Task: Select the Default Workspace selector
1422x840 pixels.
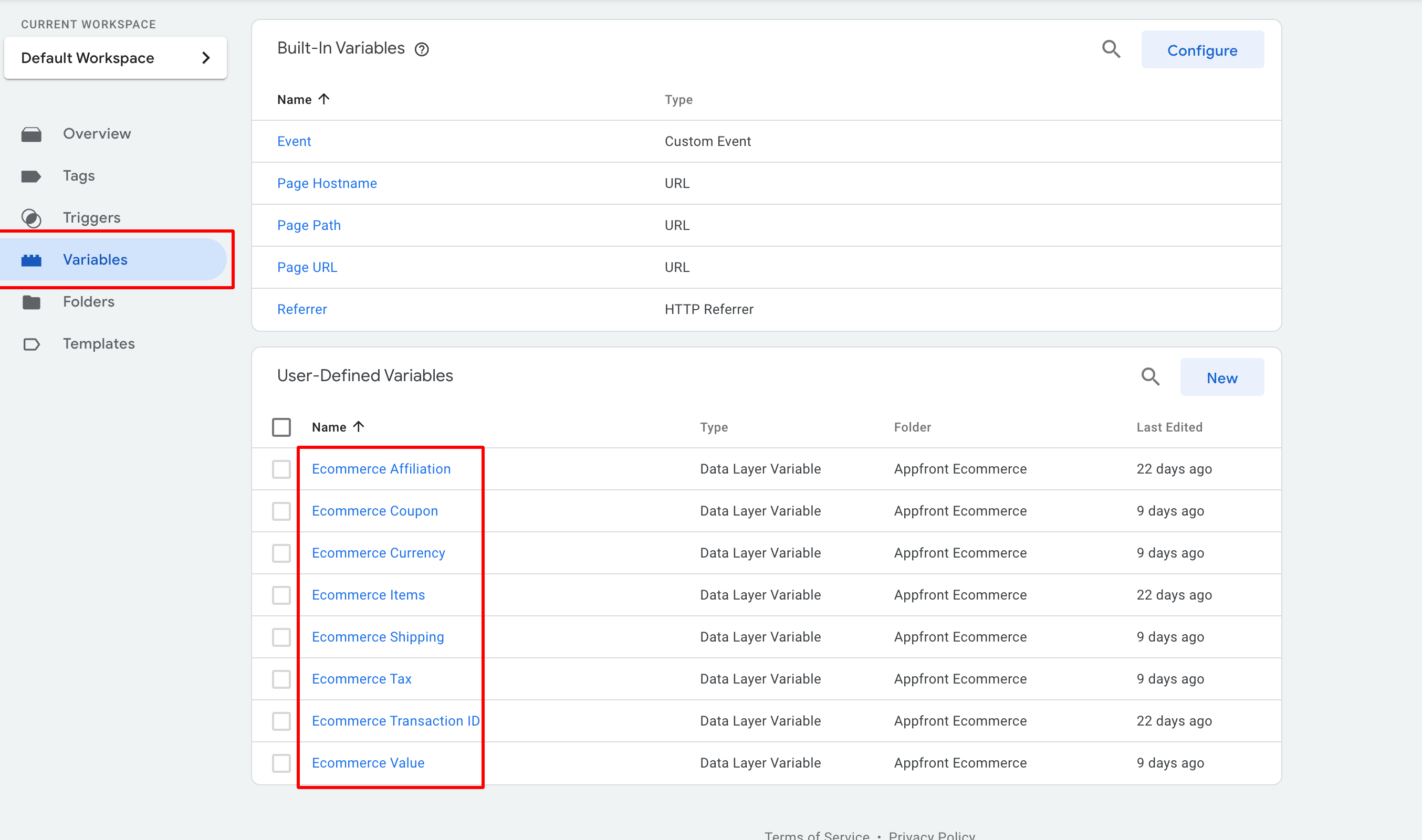Action: tap(116, 58)
